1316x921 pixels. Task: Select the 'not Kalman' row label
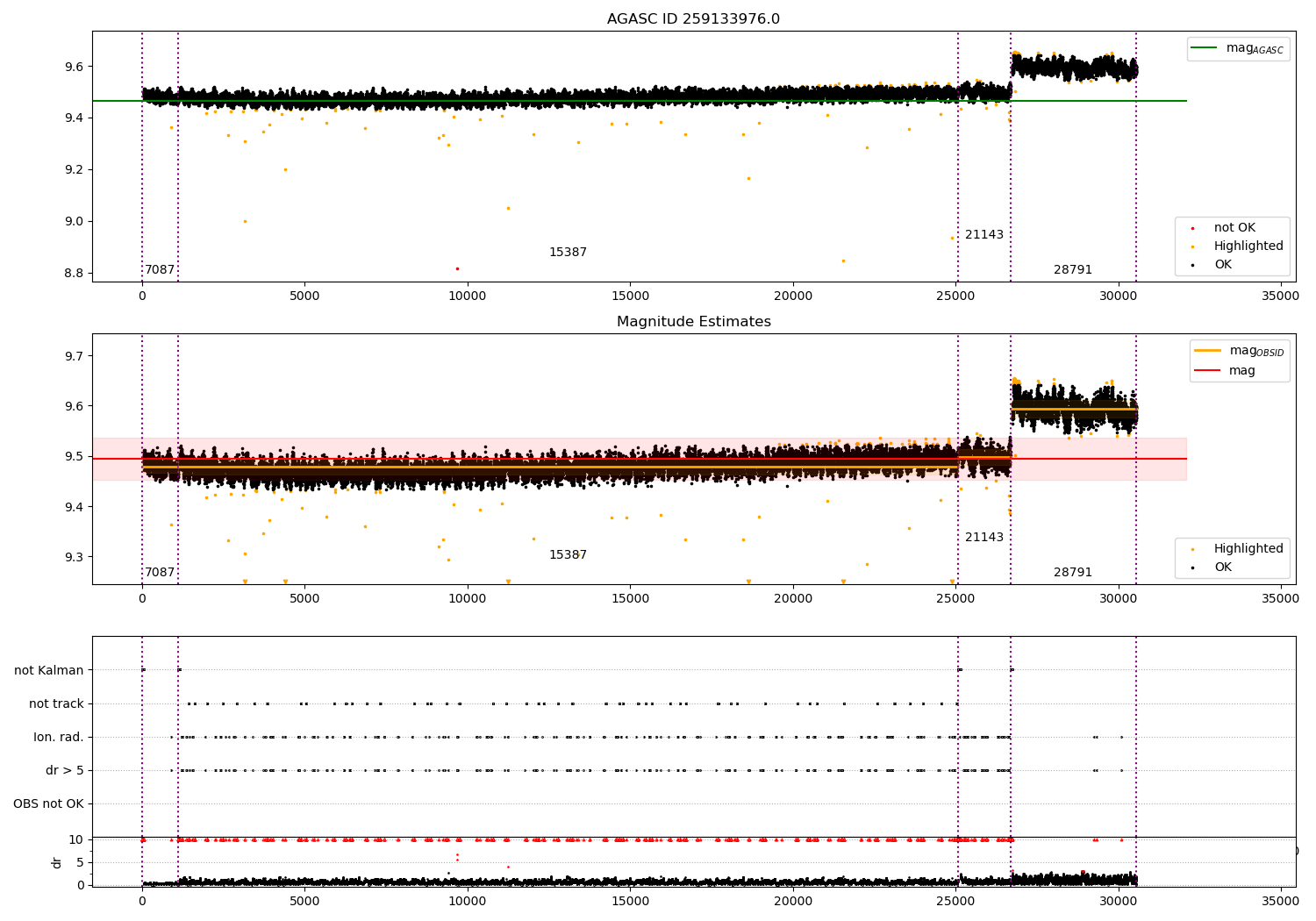point(49,670)
